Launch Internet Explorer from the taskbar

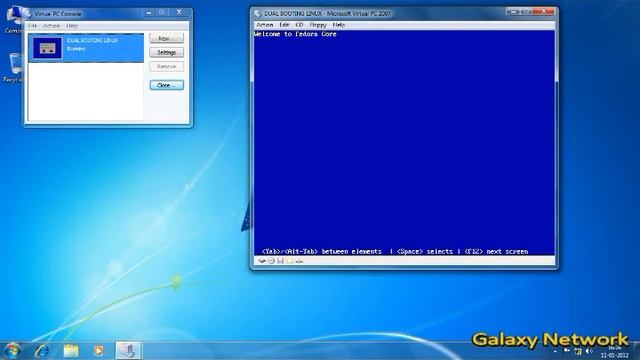pos(42,351)
